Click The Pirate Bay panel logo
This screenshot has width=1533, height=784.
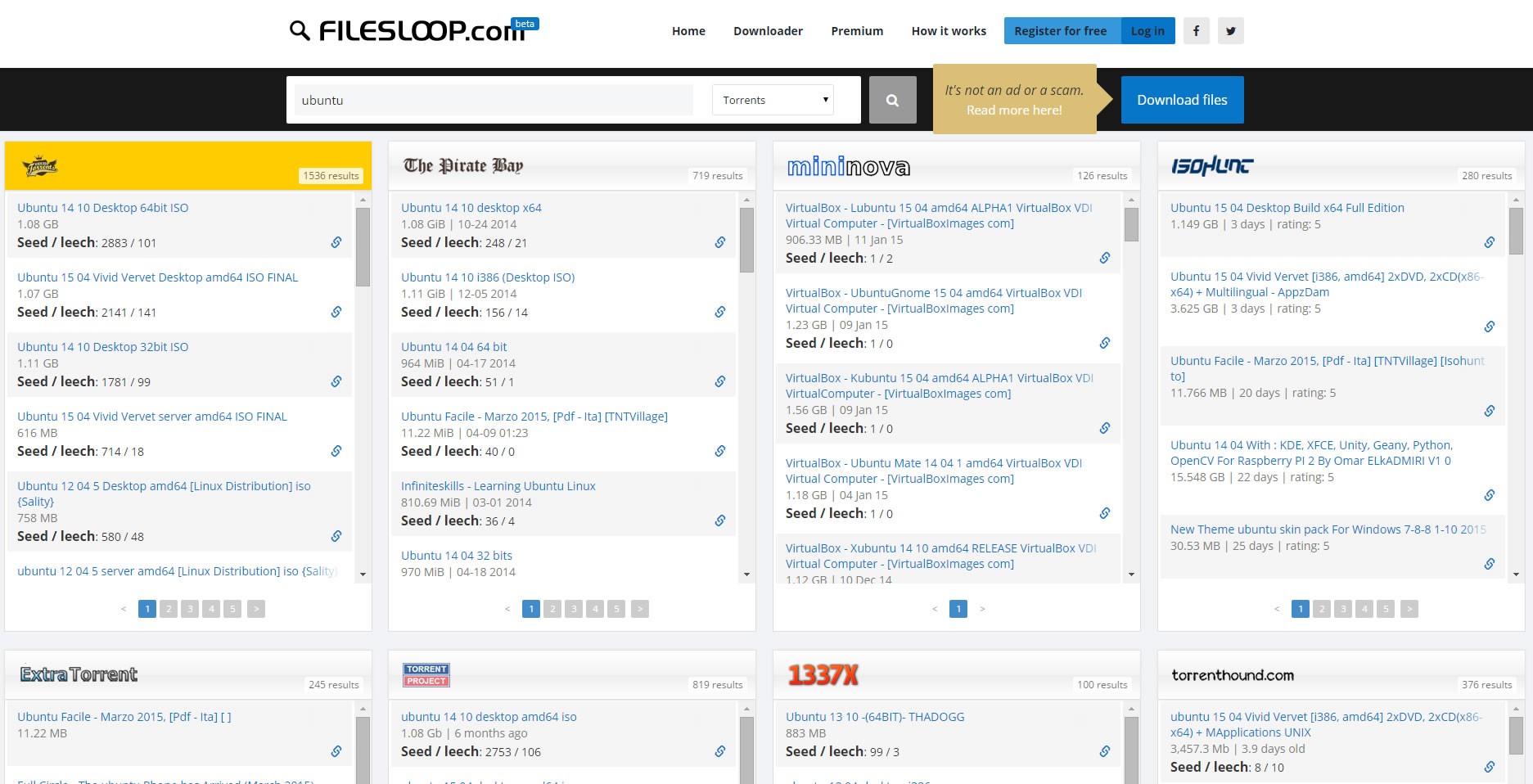pyautogui.click(x=462, y=165)
